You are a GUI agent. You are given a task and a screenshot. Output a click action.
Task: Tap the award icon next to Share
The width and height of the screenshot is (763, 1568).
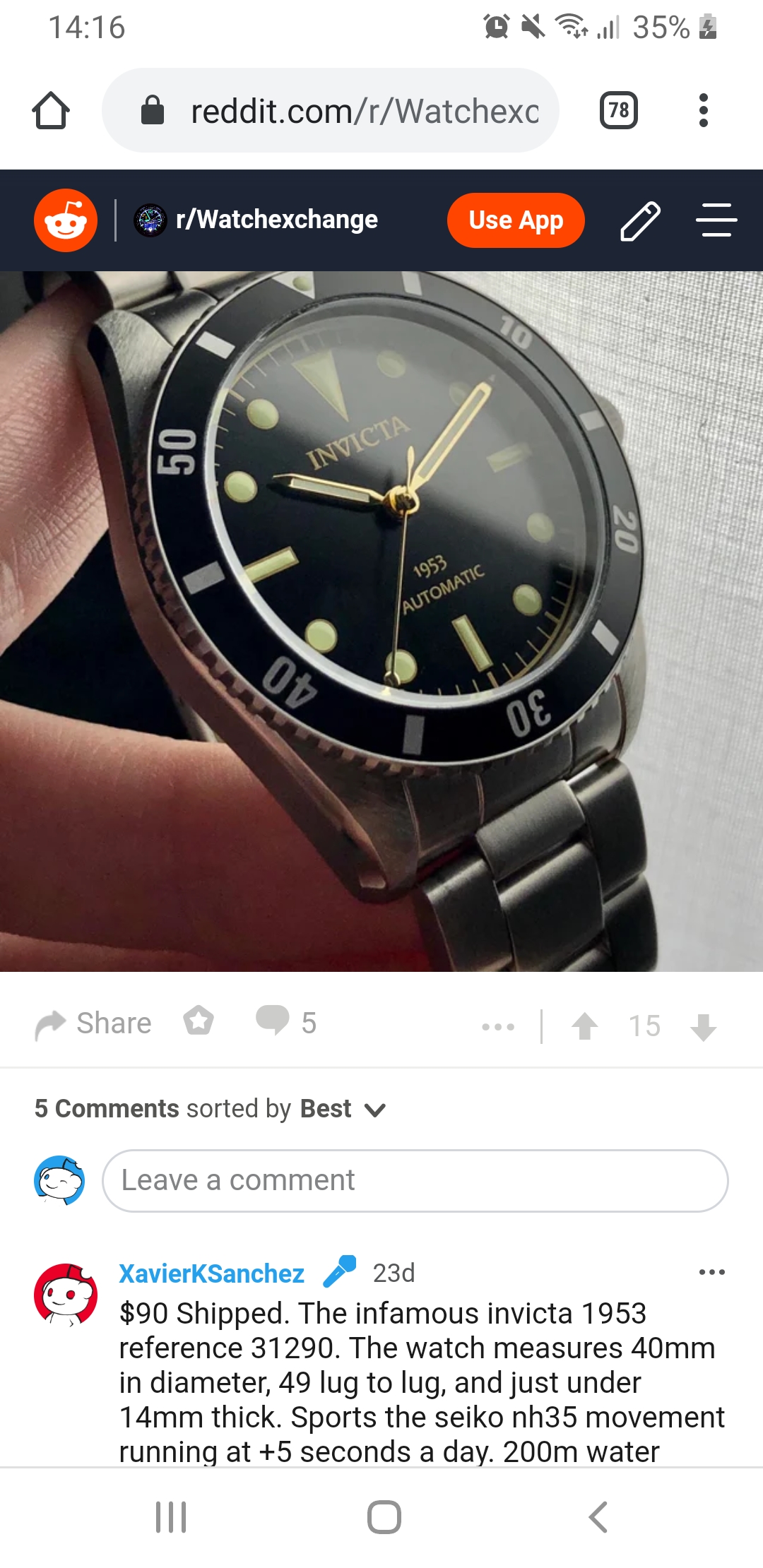[199, 1021]
